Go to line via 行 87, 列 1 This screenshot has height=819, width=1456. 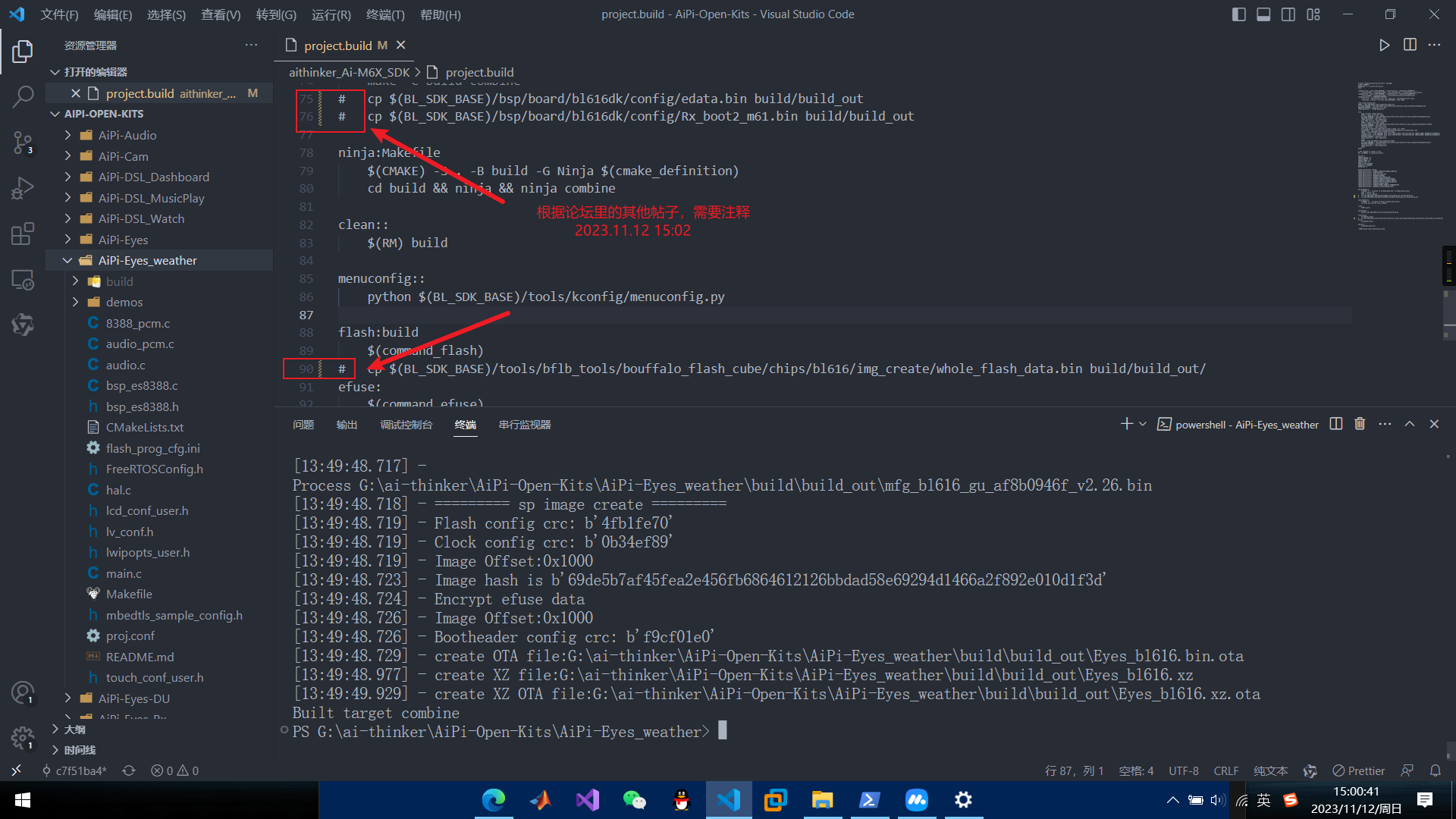pos(1075,770)
